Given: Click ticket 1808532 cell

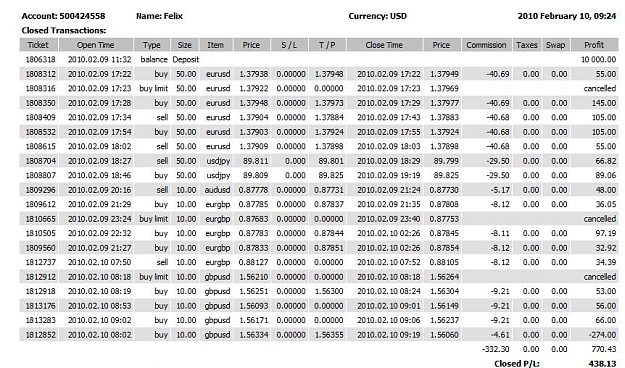Looking at the screenshot, I should tap(41, 132).
